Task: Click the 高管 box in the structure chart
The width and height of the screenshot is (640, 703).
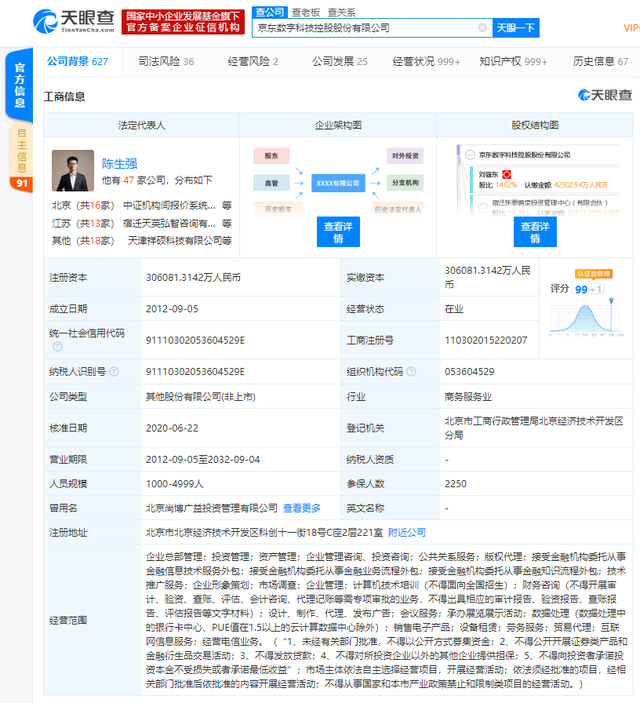Action: coord(271,183)
